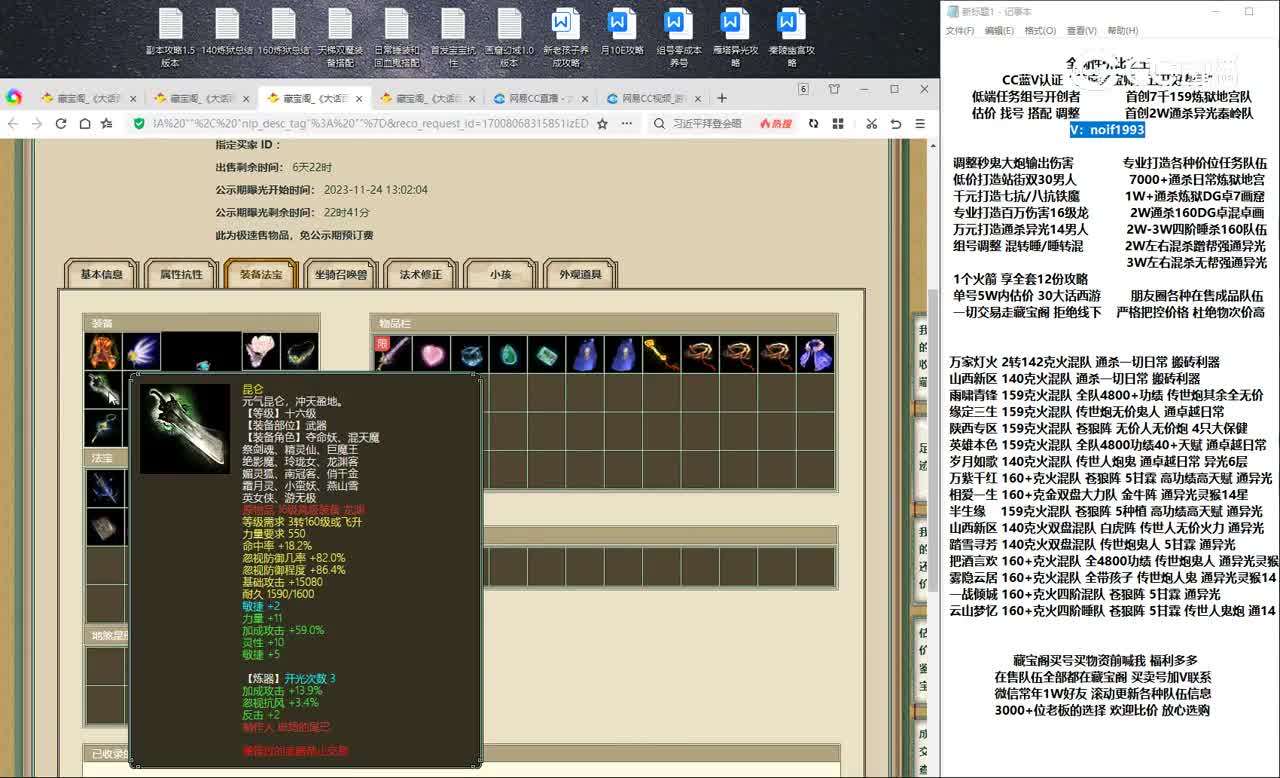Click the tab count indicator showing 6

[x=803, y=89]
